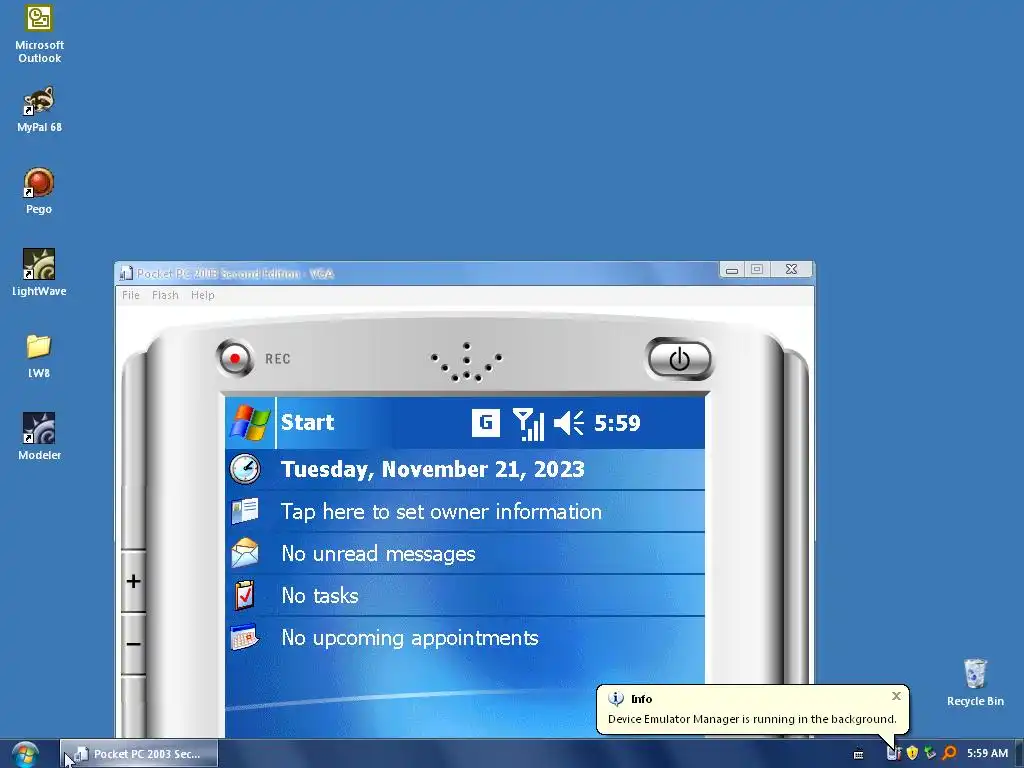Click the 5:59 AM taskbar clock
Image resolution: width=1024 pixels, height=768 pixels.
[987, 754]
